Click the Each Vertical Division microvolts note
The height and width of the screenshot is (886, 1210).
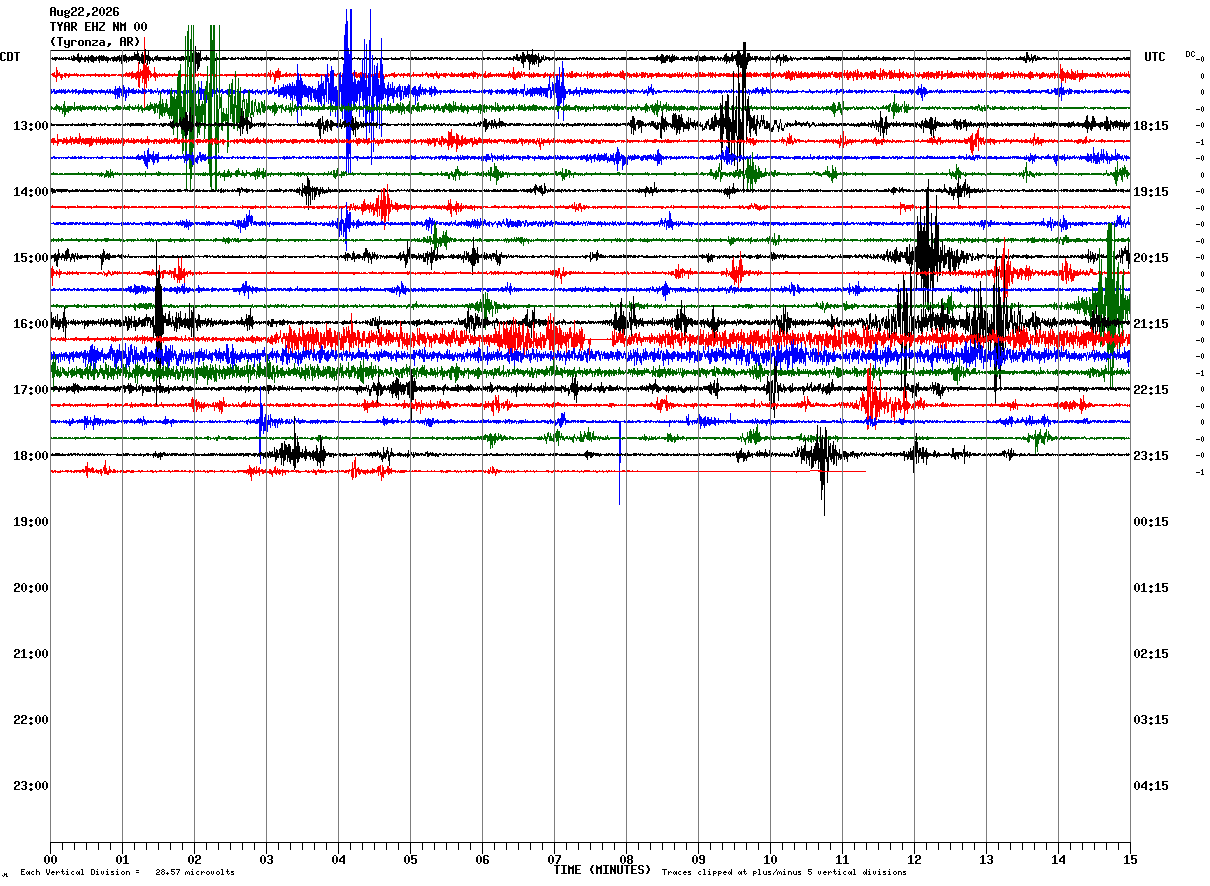tap(127, 873)
